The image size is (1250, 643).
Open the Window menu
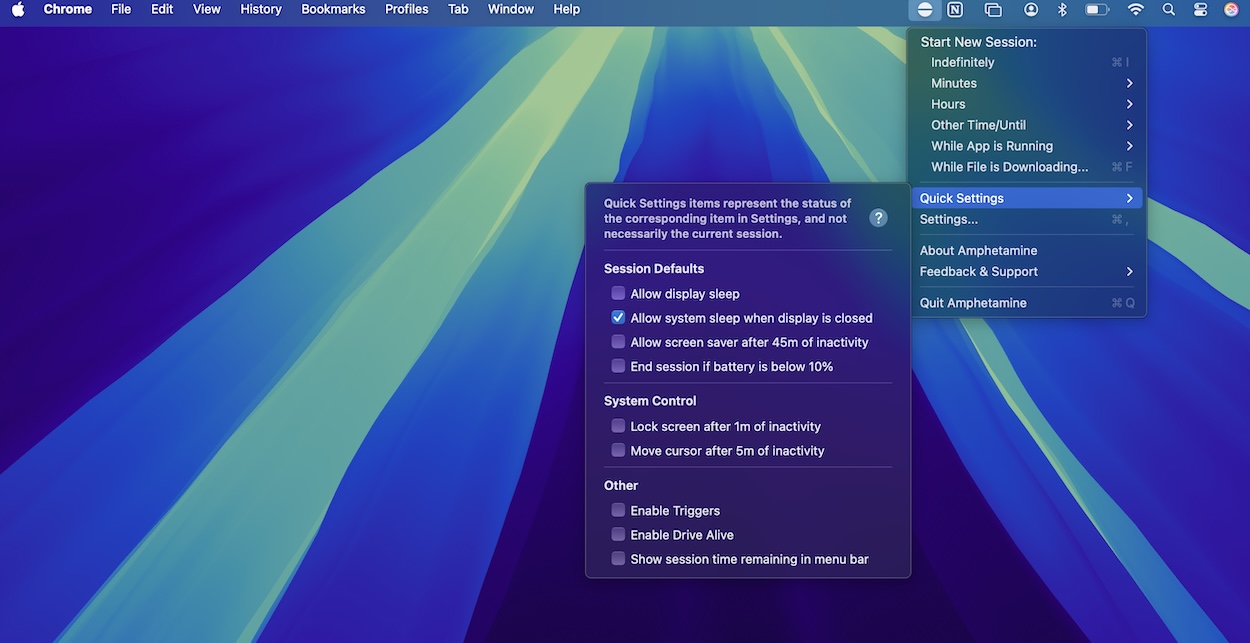[x=511, y=9]
